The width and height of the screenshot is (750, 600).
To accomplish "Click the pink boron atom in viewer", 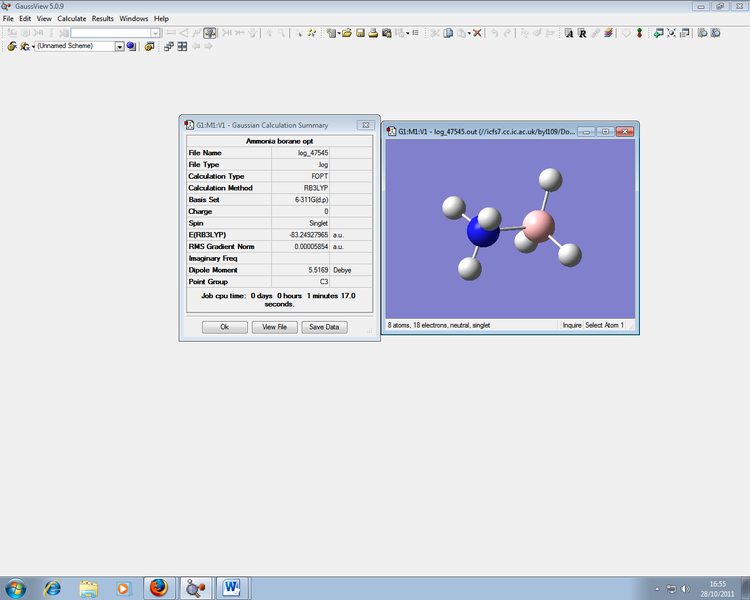I will pyautogui.click(x=539, y=226).
